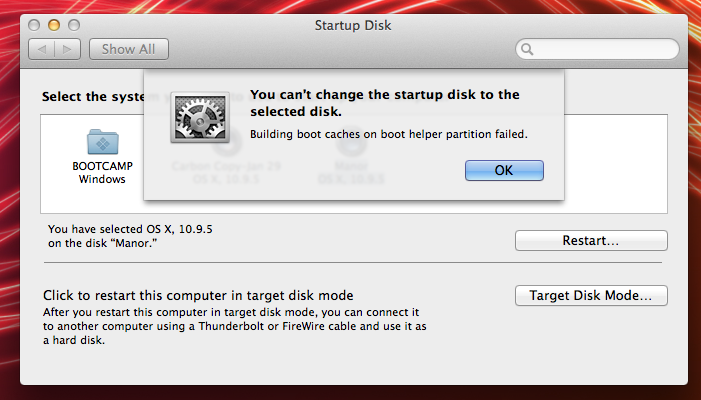Click the Target Disk Mode... button
The image size is (701, 400).
point(591,296)
